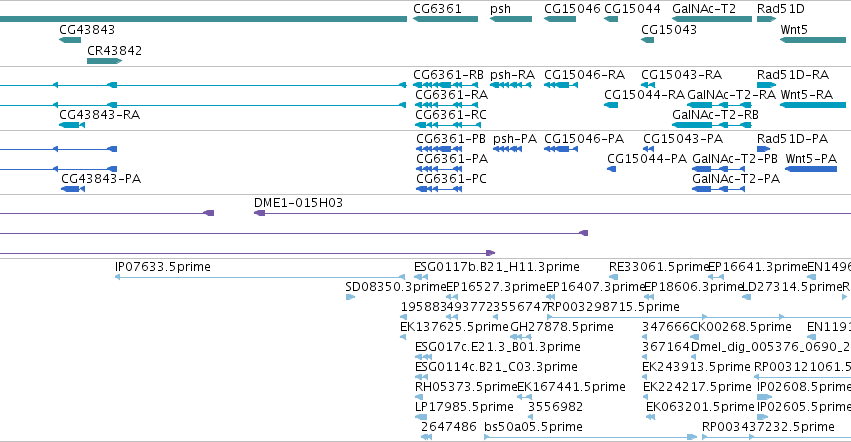Click the IP02605.5prime EST label
Image resolution: width=851 pixels, height=442 pixels.
point(804,407)
